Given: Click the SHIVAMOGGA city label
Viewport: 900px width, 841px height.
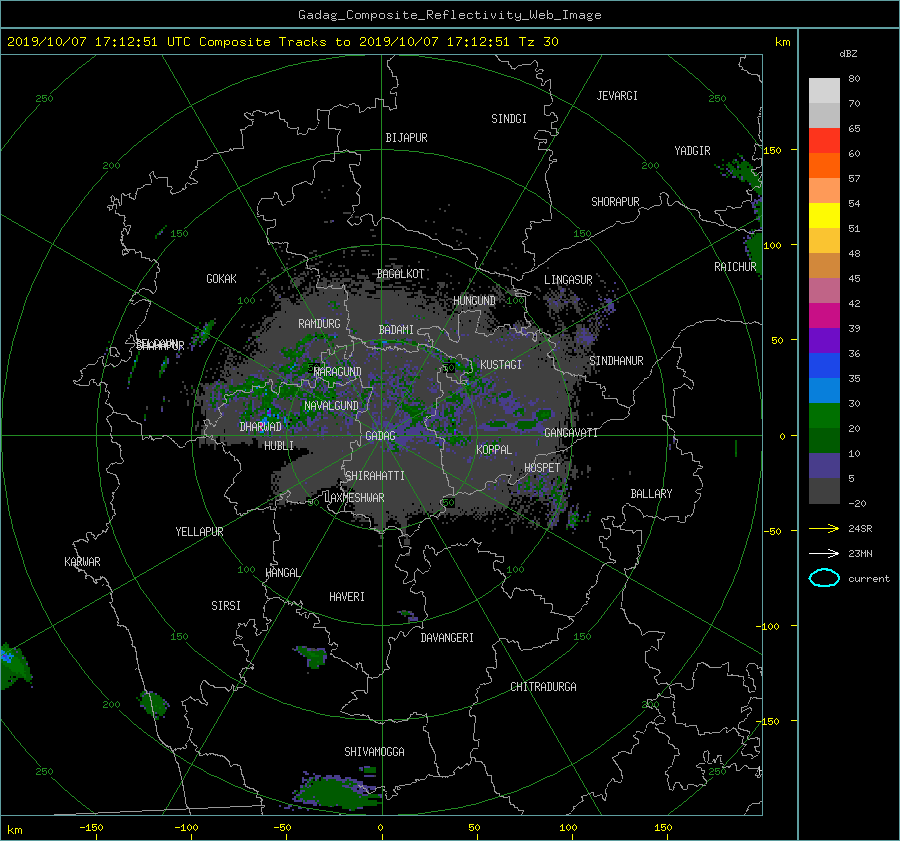Looking at the screenshot, I should pos(374,752).
